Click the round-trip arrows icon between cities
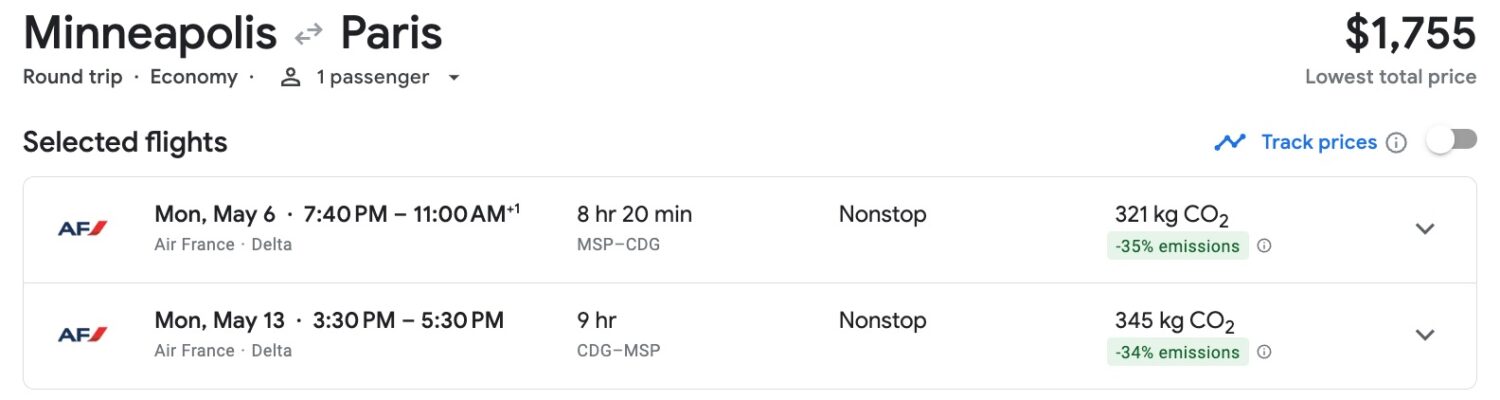This screenshot has height=400, width=1500. 308,35
